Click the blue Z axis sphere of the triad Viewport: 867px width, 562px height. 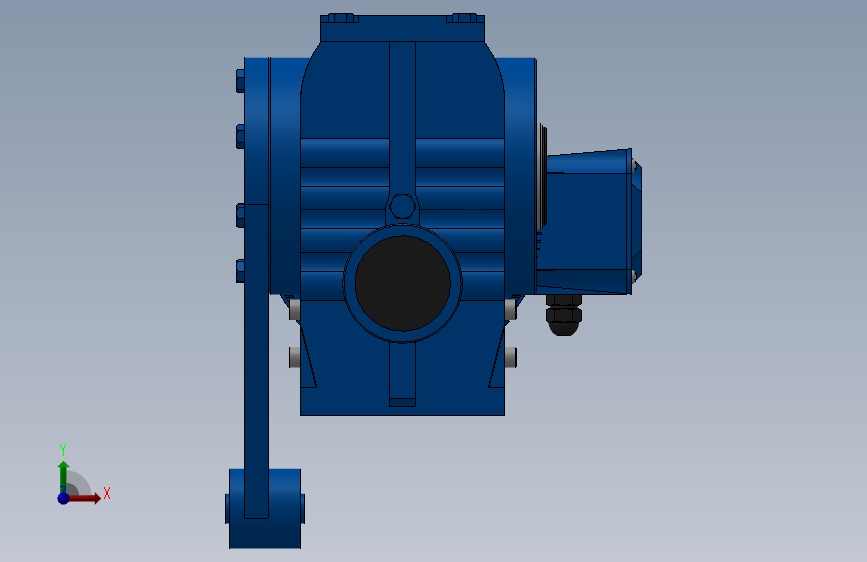tap(64, 498)
